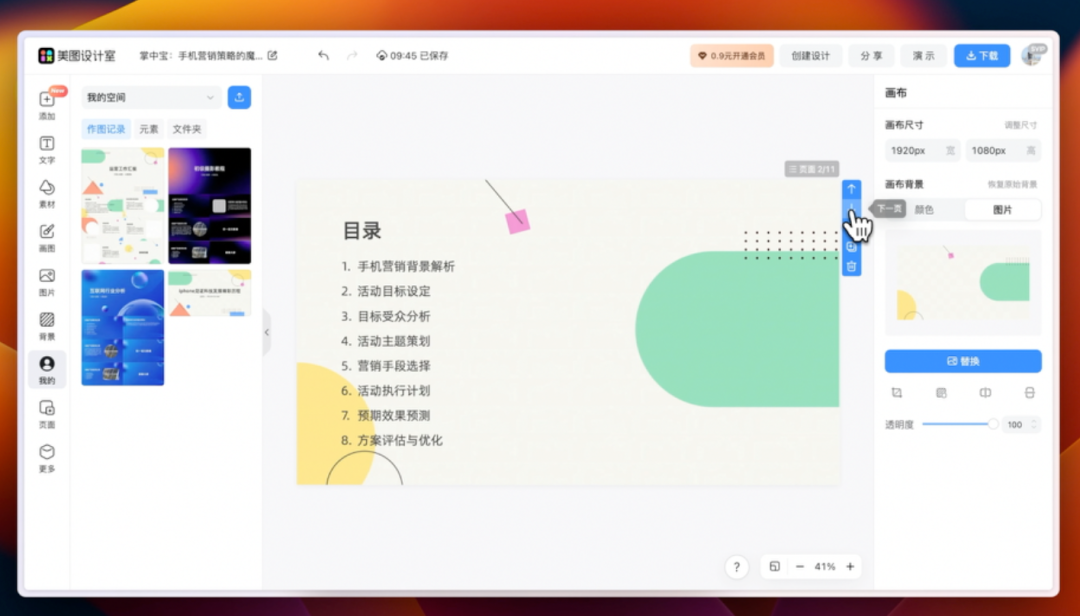The width and height of the screenshot is (1080, 616).
Task: Click the crop icon below 替换 button
Action: pyautogui.click(x=897, y=392)
